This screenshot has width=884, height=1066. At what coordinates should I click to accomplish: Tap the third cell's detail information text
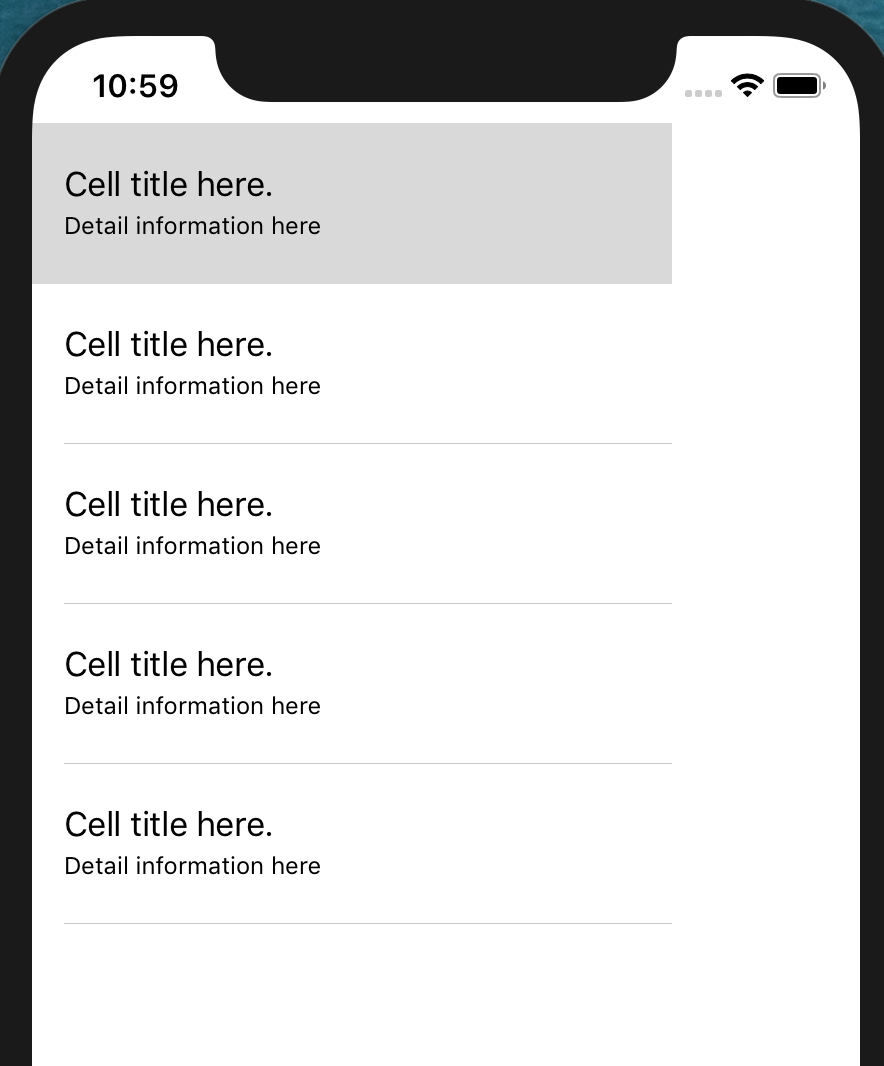(x=192, y=545)
